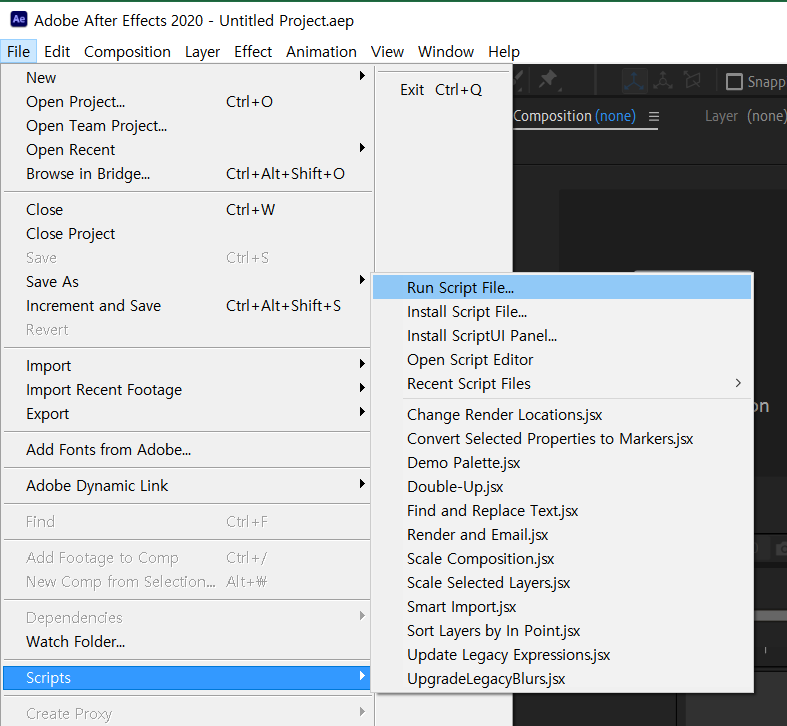The width and height of the screenshot is (787, 726).
Task: Open the View menu
Action: coord(387,52)
